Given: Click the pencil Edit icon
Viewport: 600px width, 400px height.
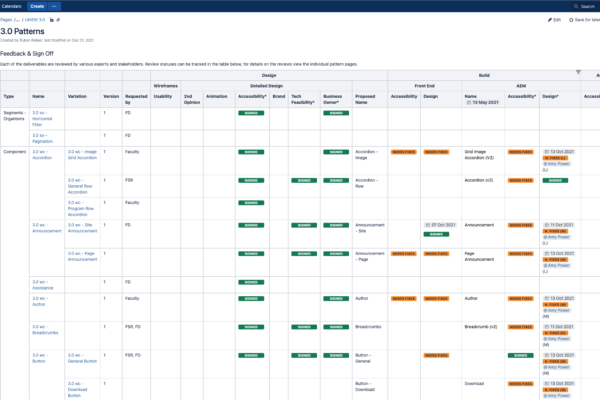Looking at the screenshot, I should pos(550,20).
